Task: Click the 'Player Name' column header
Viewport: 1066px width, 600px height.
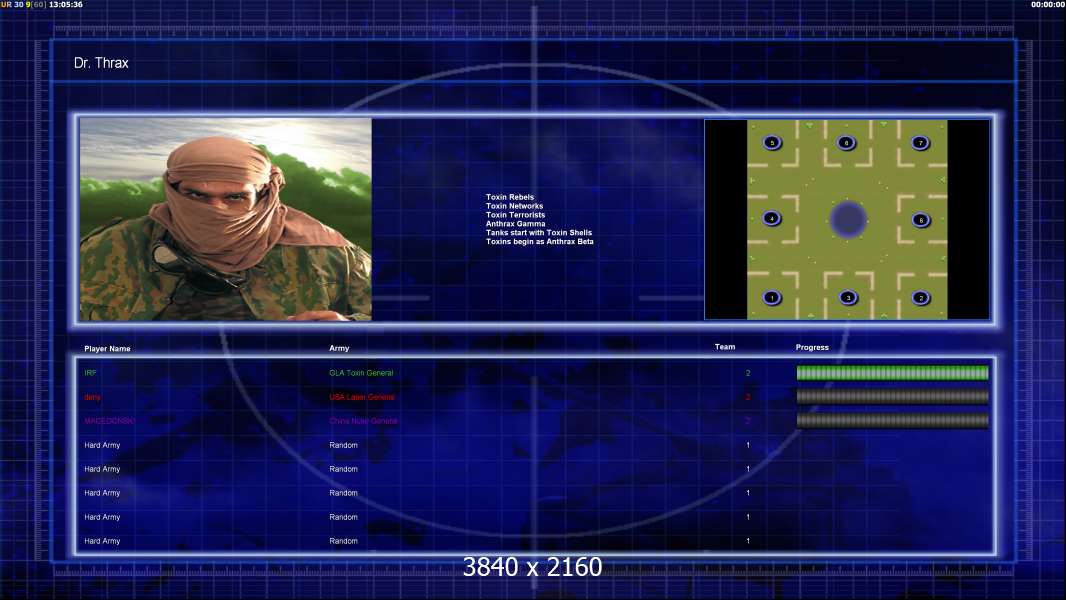Action: [107, 349]
